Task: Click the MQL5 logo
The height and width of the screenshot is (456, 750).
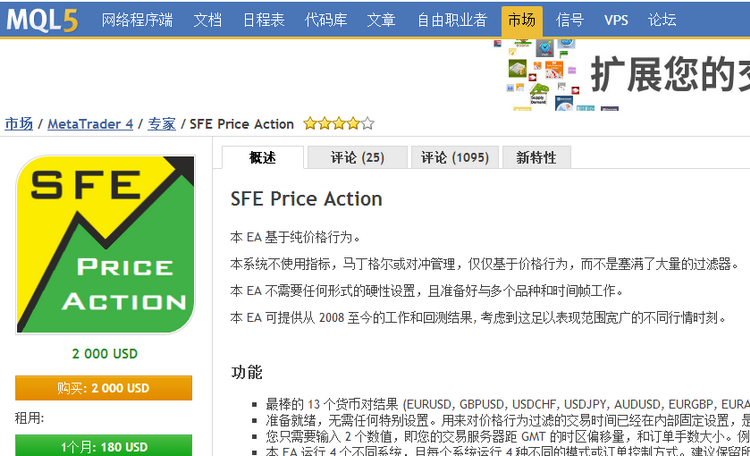Action: tap(42, 20)
